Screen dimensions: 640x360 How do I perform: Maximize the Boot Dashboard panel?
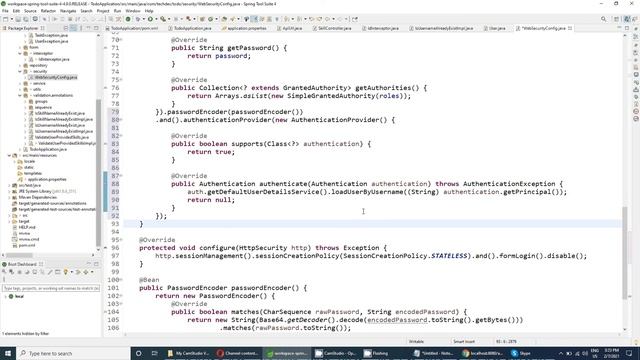[x=96, y=264]
